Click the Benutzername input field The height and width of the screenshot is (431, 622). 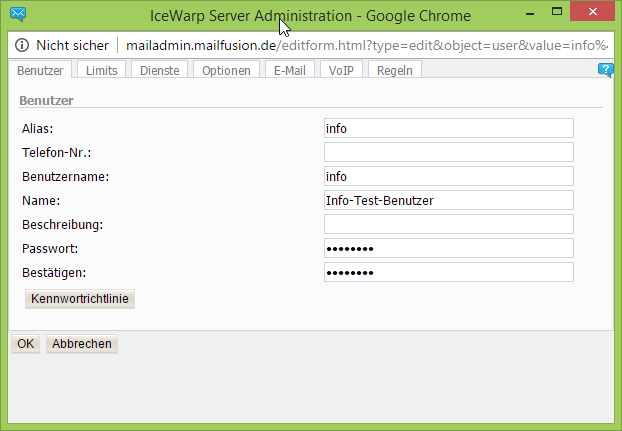449,176
